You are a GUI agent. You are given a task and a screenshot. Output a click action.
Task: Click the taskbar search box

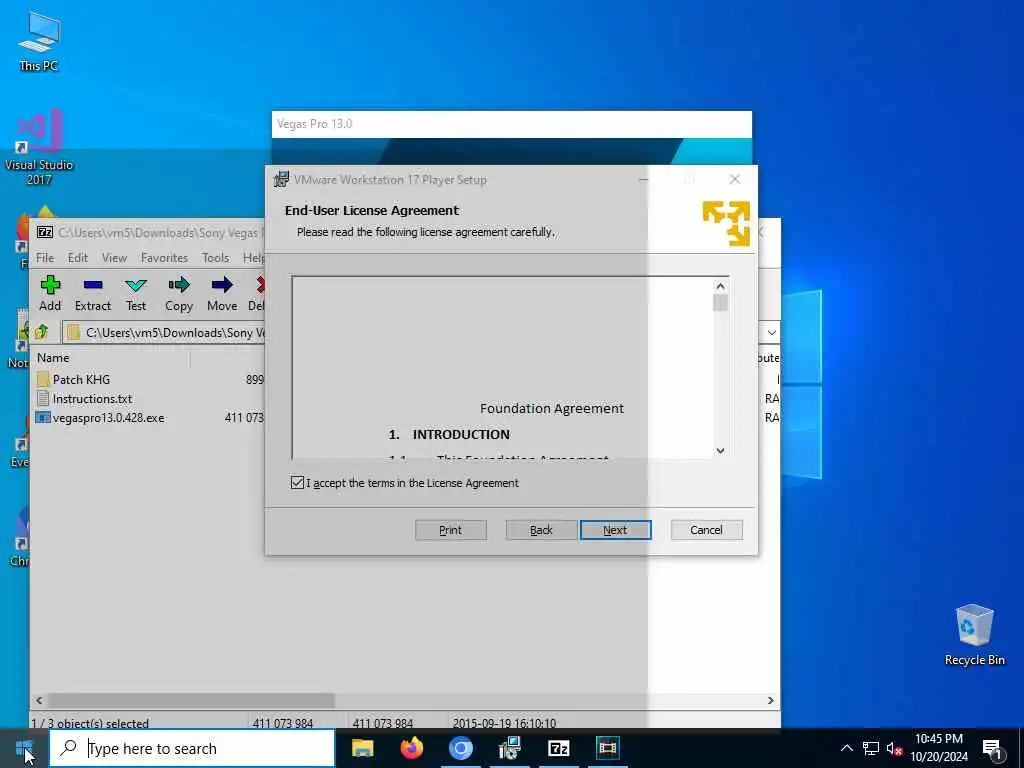click(193, 748)
